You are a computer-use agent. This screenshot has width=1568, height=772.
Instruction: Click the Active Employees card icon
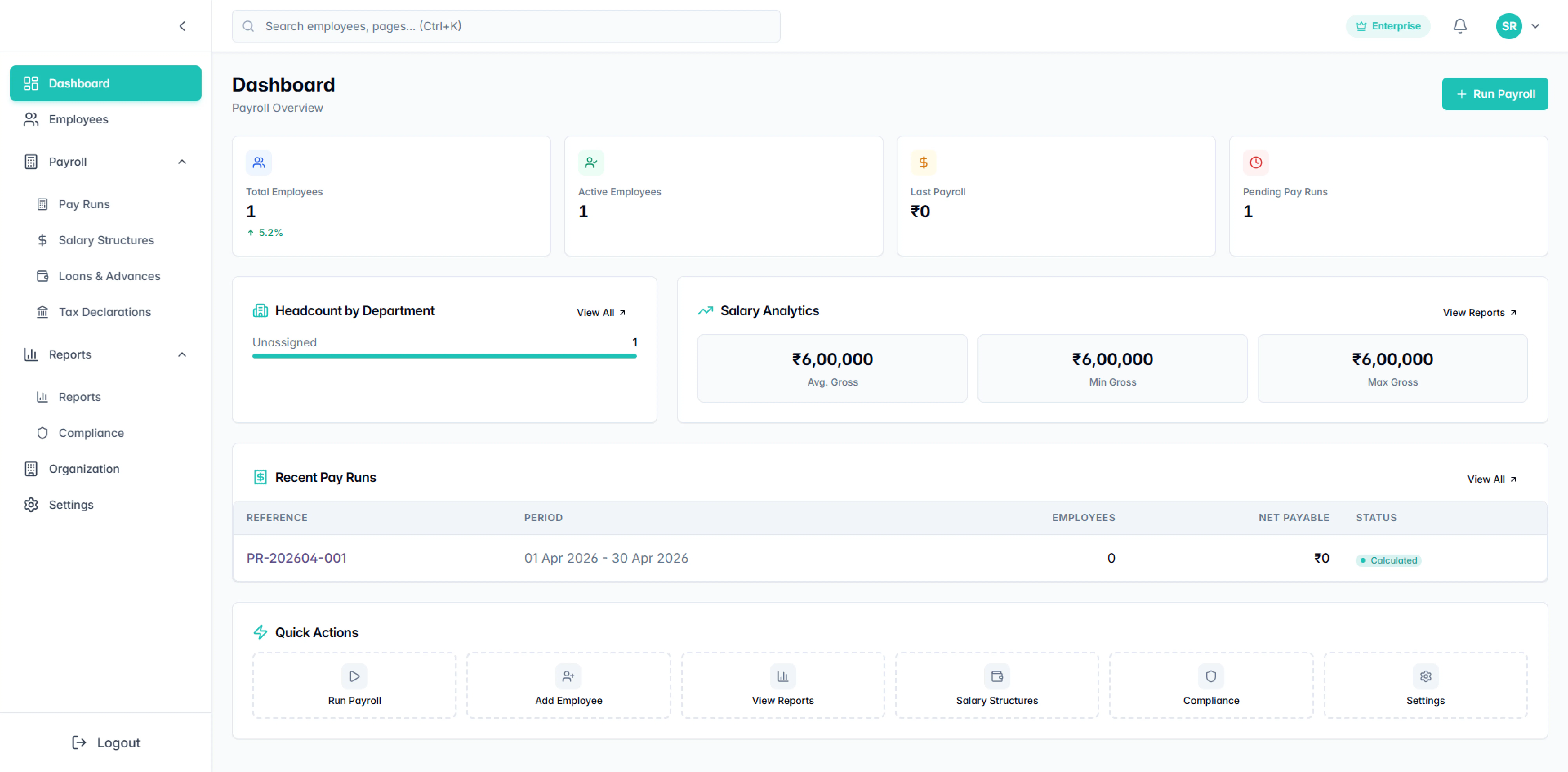tap(591, 163)
